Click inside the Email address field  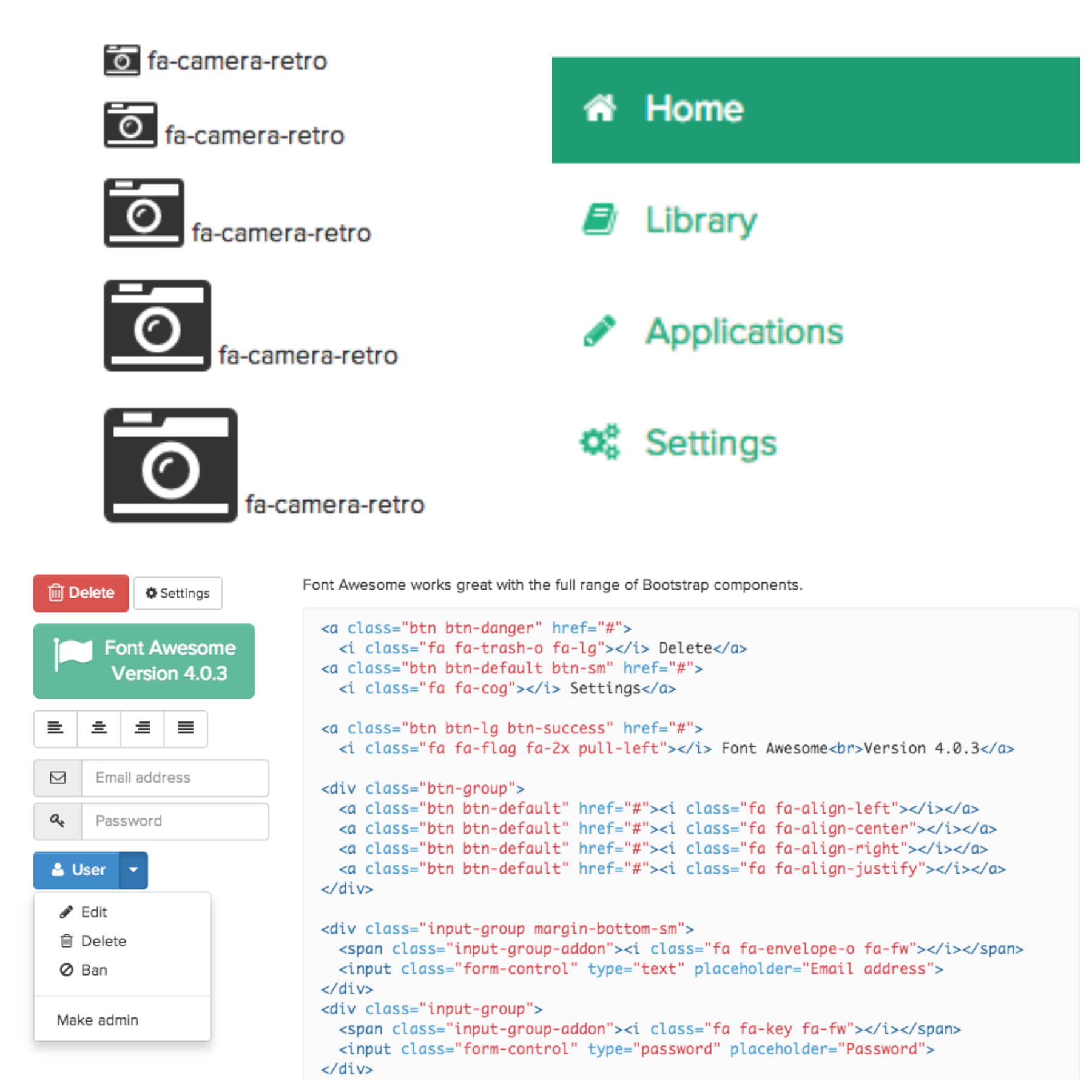coord(174,777)
